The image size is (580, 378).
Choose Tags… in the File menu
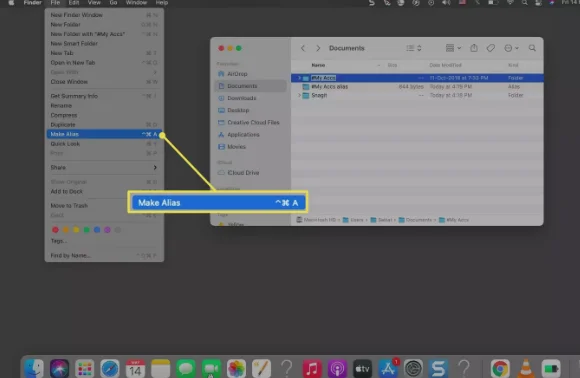(x=104, y=241)
